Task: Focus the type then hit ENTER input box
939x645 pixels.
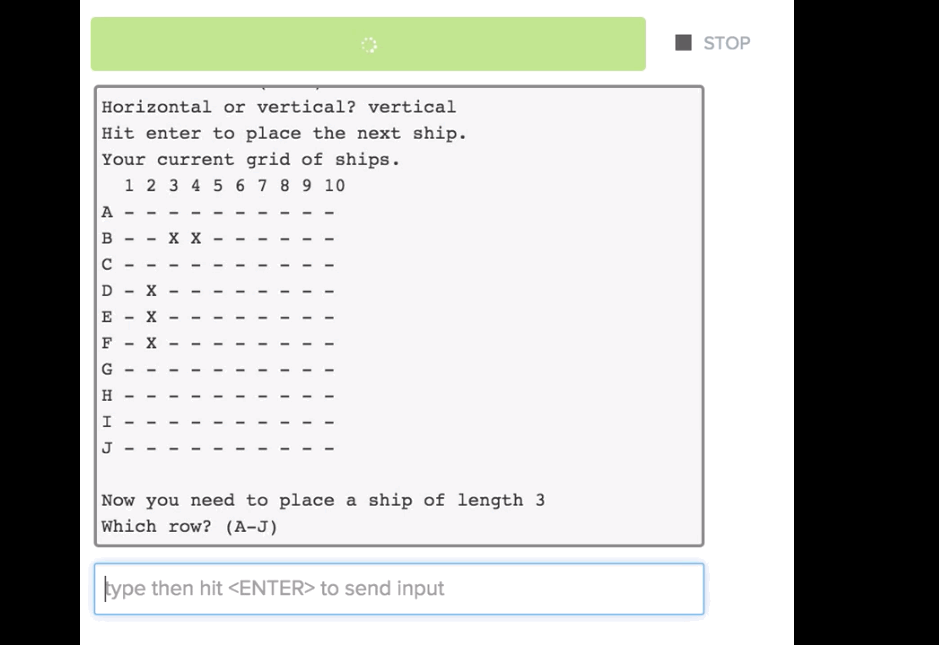Action: coord(398,589)
